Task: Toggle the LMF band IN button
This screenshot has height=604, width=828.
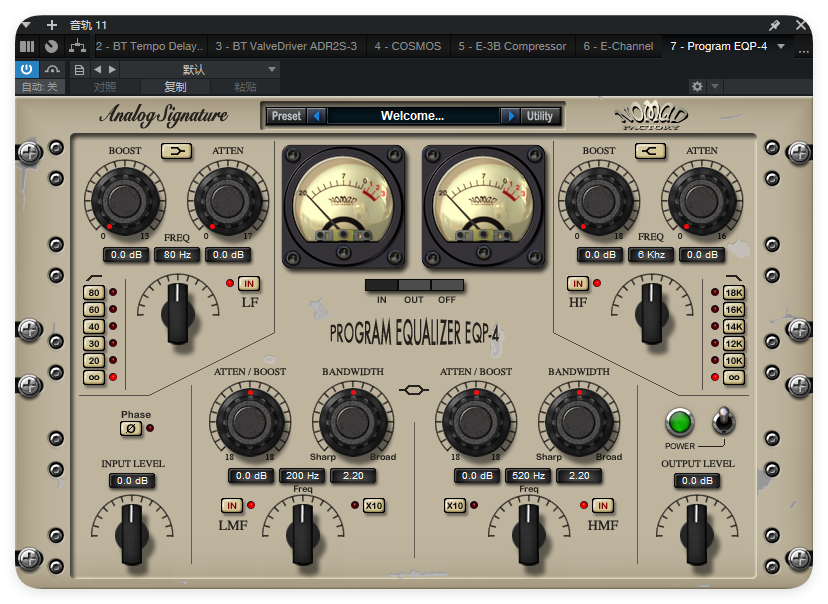Action: [232, 506]
